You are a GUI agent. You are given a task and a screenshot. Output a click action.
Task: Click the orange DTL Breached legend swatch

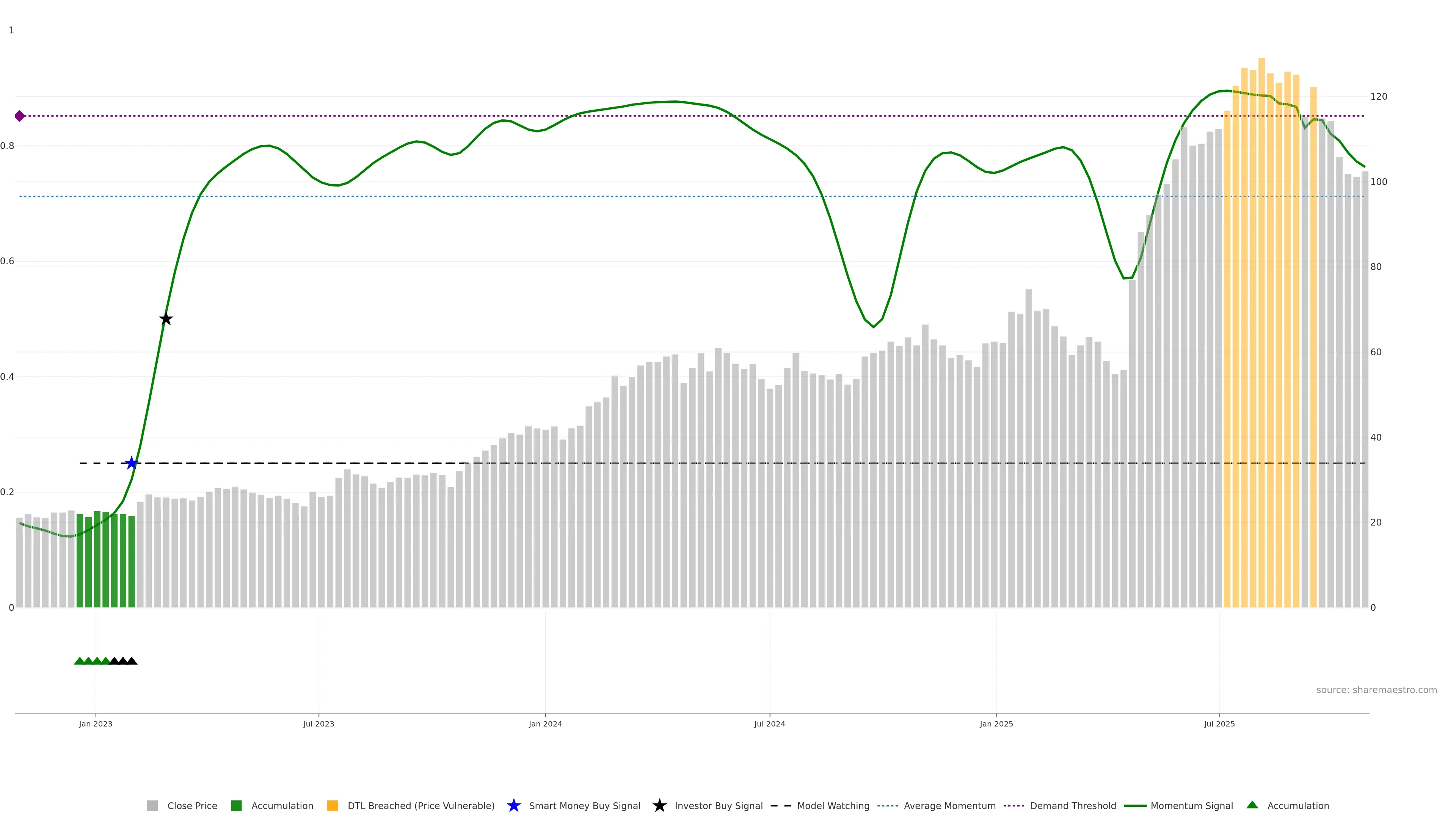(x=333, y=805)
